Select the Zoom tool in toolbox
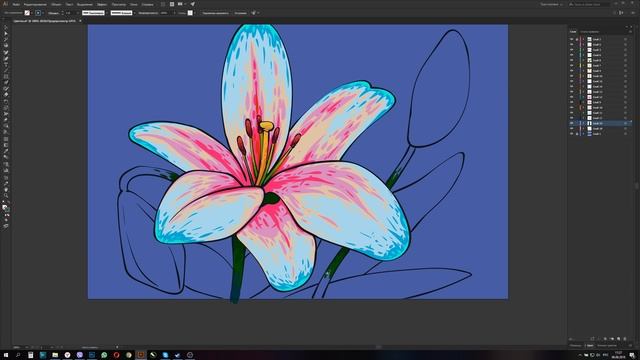 pos(6,196)
